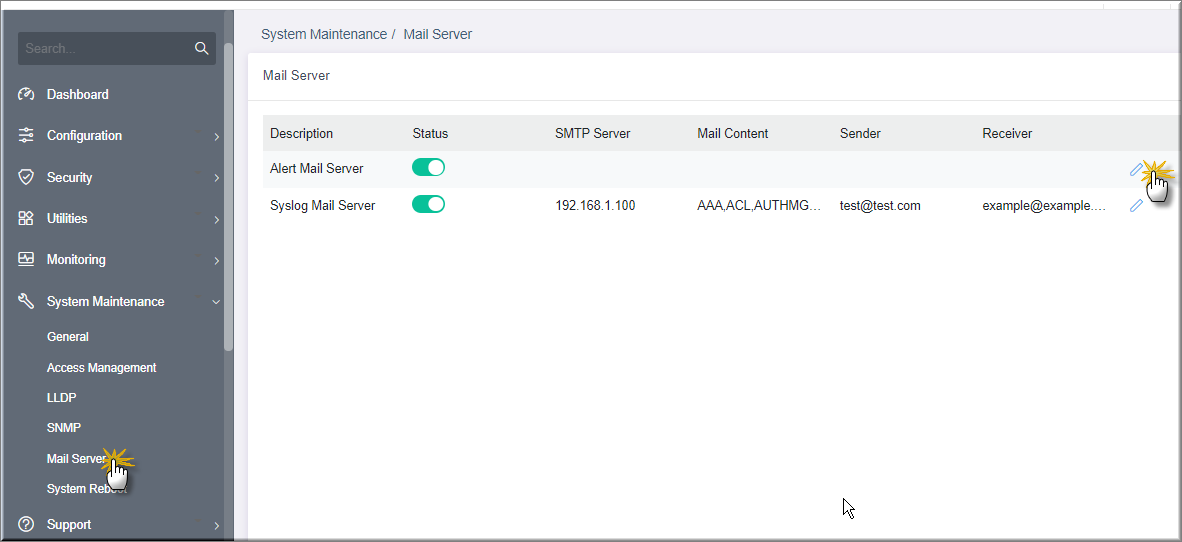Expand the Configuration menu chevron

pos(216,136)
